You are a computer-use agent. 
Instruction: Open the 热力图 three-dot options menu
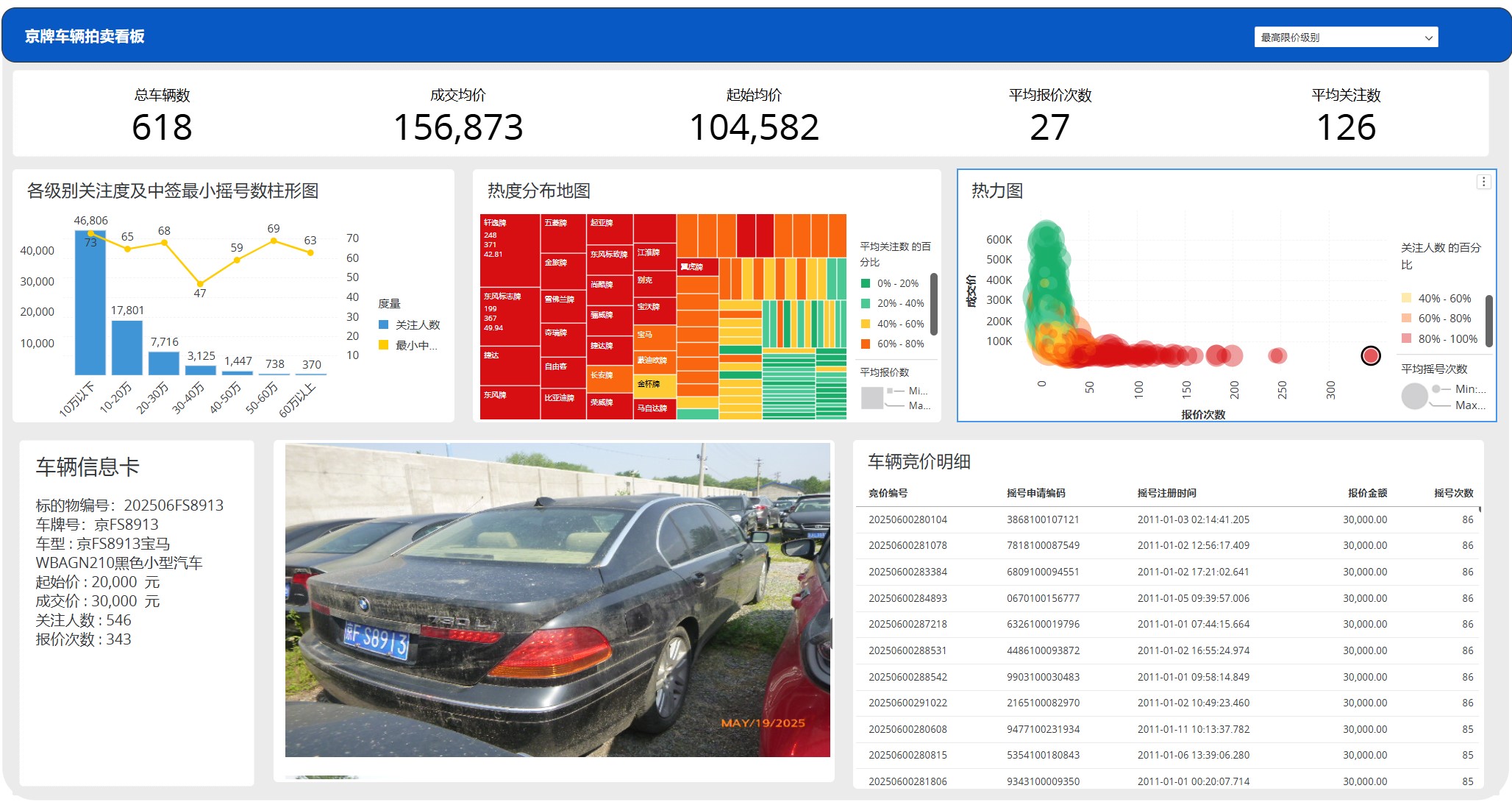coord(1483,182)
